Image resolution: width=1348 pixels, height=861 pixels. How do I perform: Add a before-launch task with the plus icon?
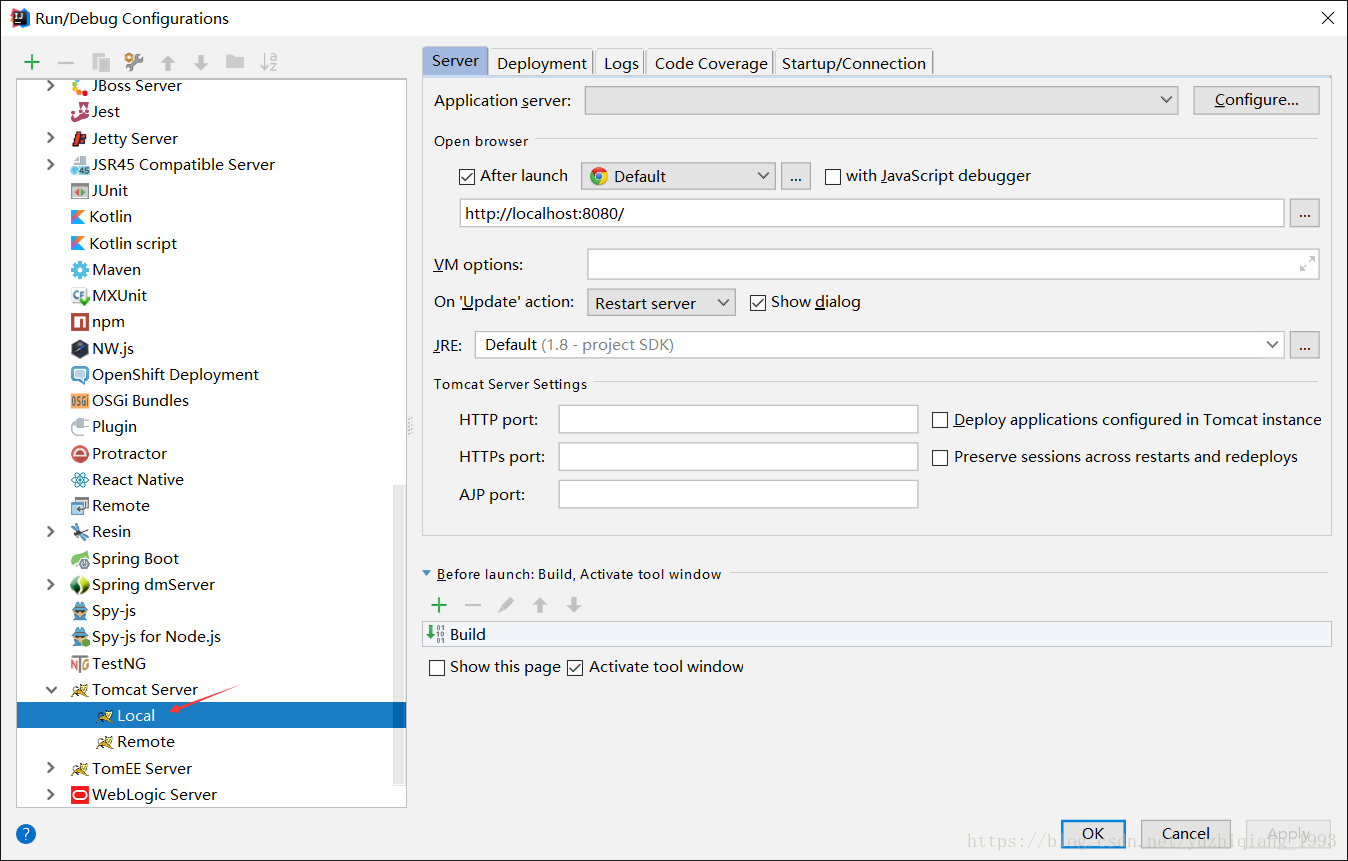tap(438, 605)
